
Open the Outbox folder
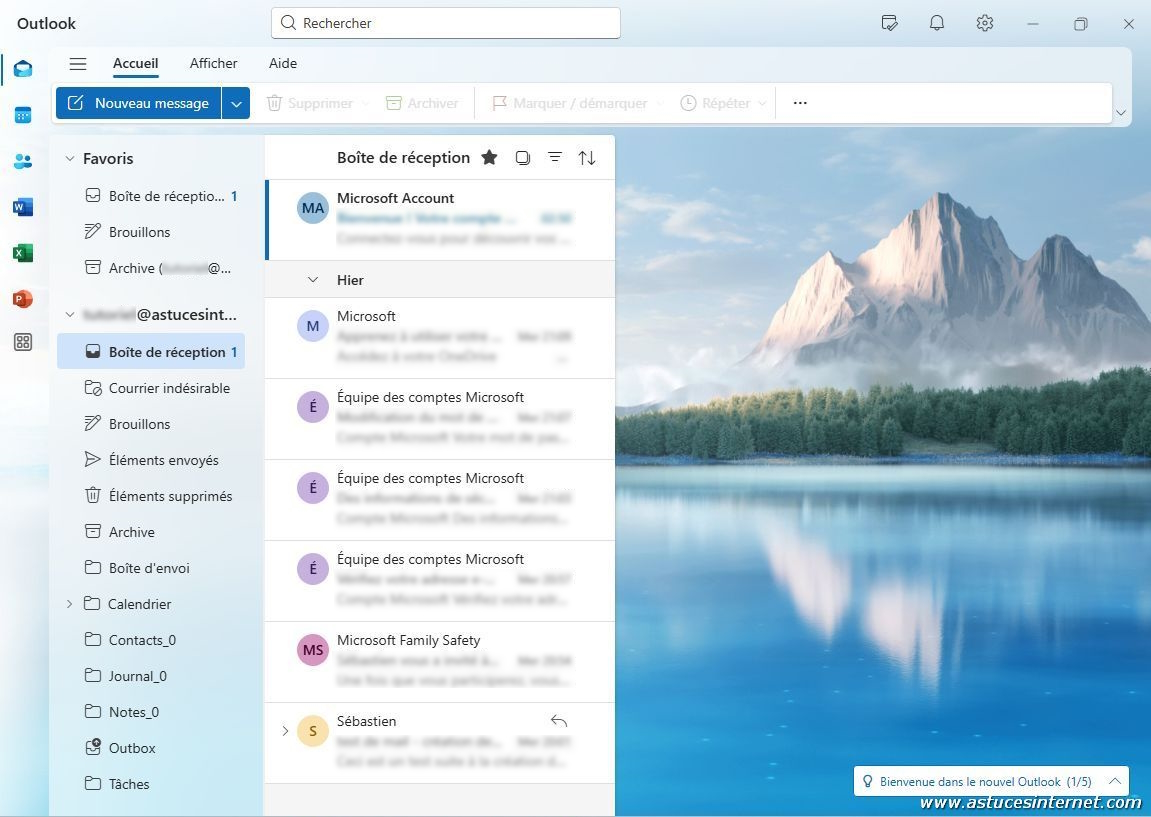[x=151, y=748]
